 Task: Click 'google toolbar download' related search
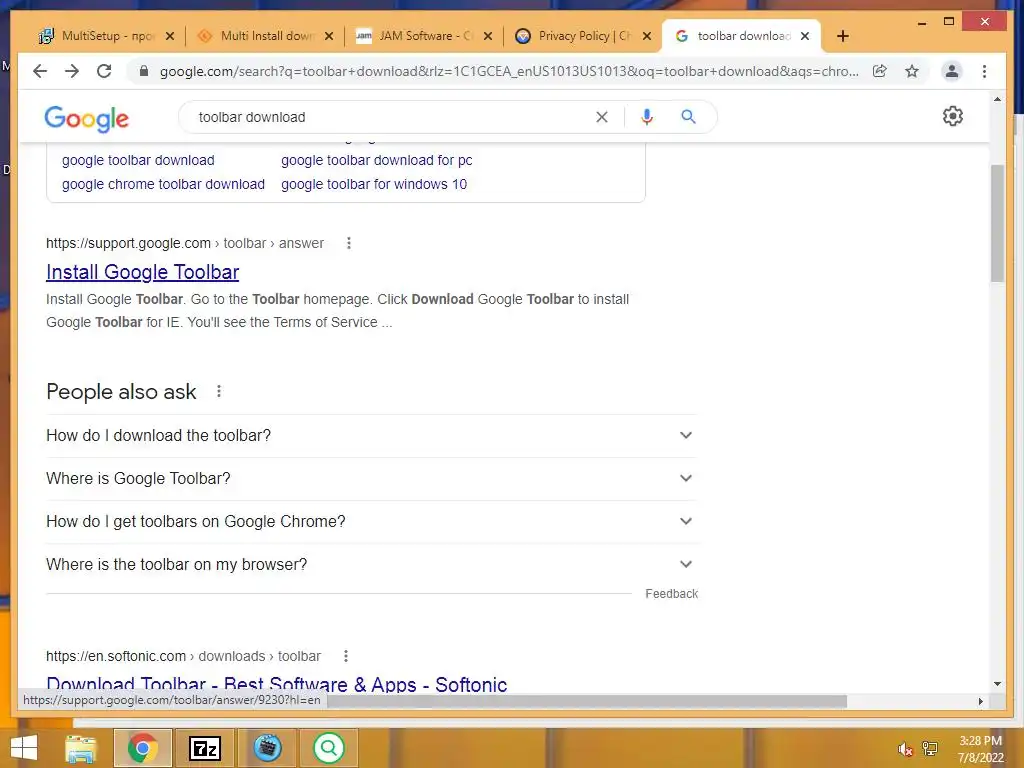click(138, 160)
